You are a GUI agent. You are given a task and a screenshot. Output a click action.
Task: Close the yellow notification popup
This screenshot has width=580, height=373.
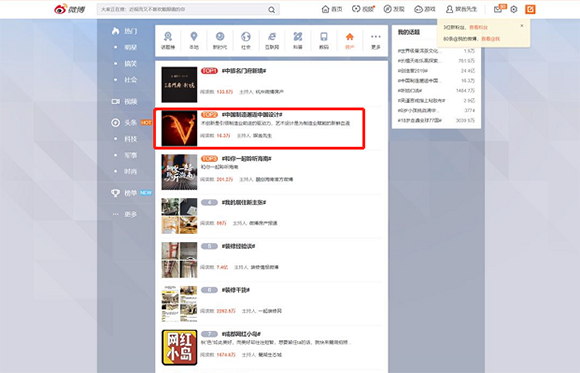pos(522,26)
